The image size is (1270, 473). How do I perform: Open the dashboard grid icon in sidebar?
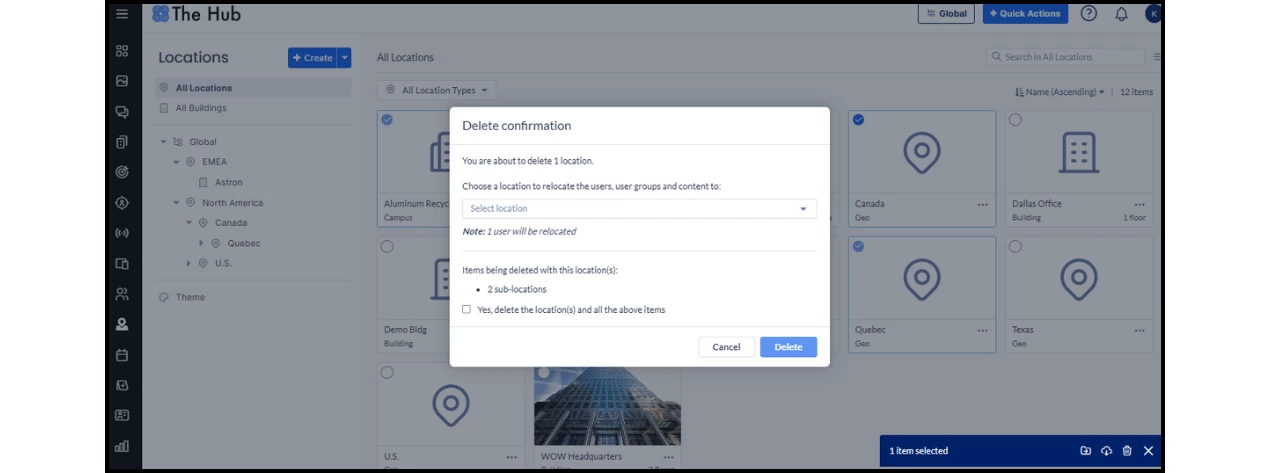122,51
